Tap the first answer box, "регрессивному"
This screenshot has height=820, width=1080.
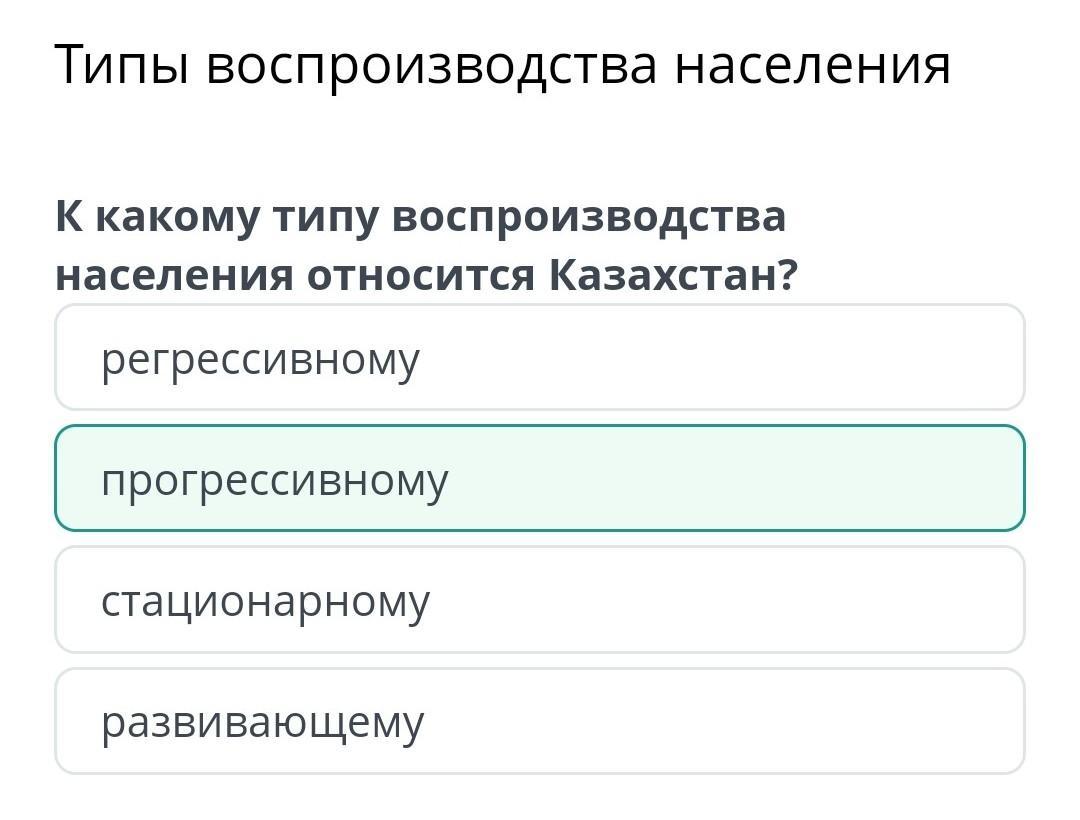[540, 358]
